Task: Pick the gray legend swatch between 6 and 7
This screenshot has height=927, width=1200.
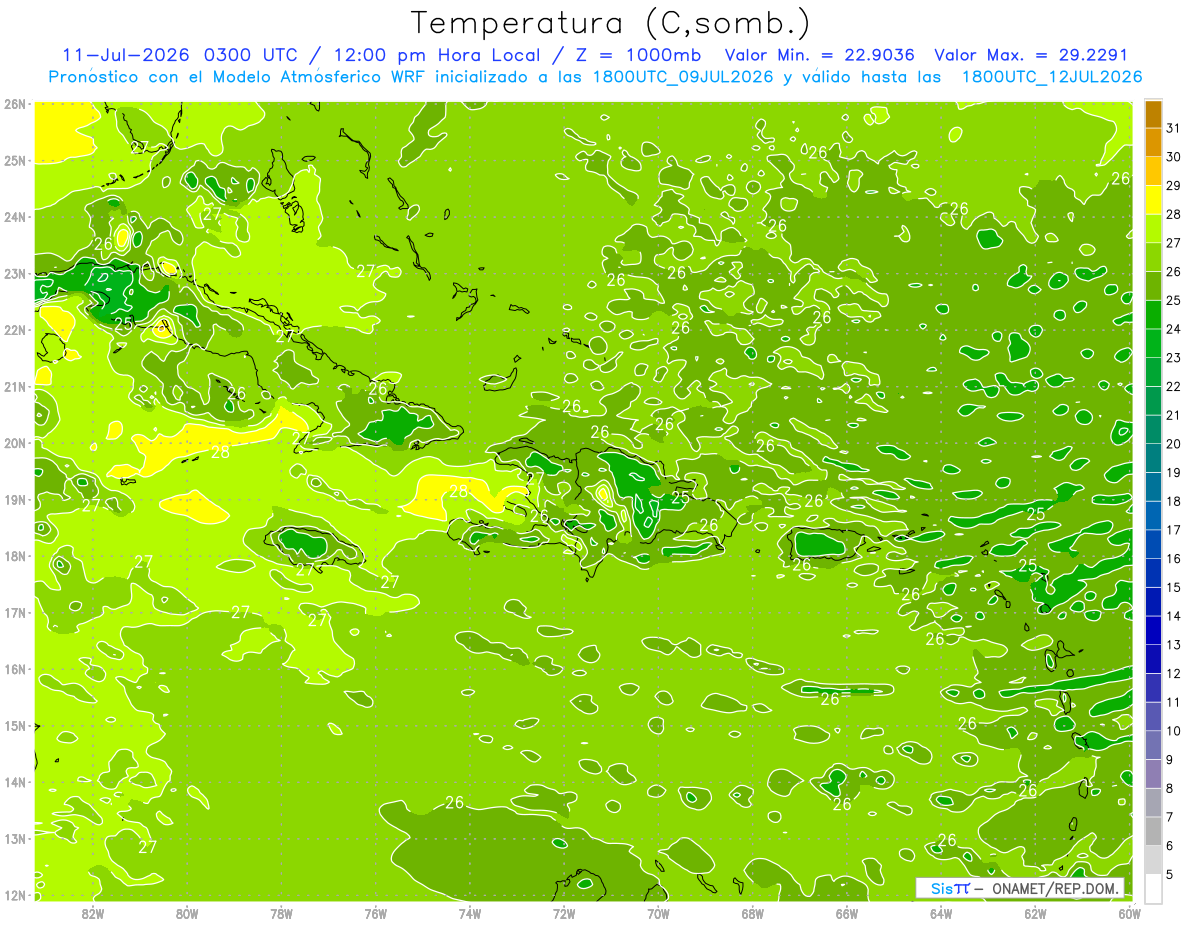Action: tap(1154, 832)
